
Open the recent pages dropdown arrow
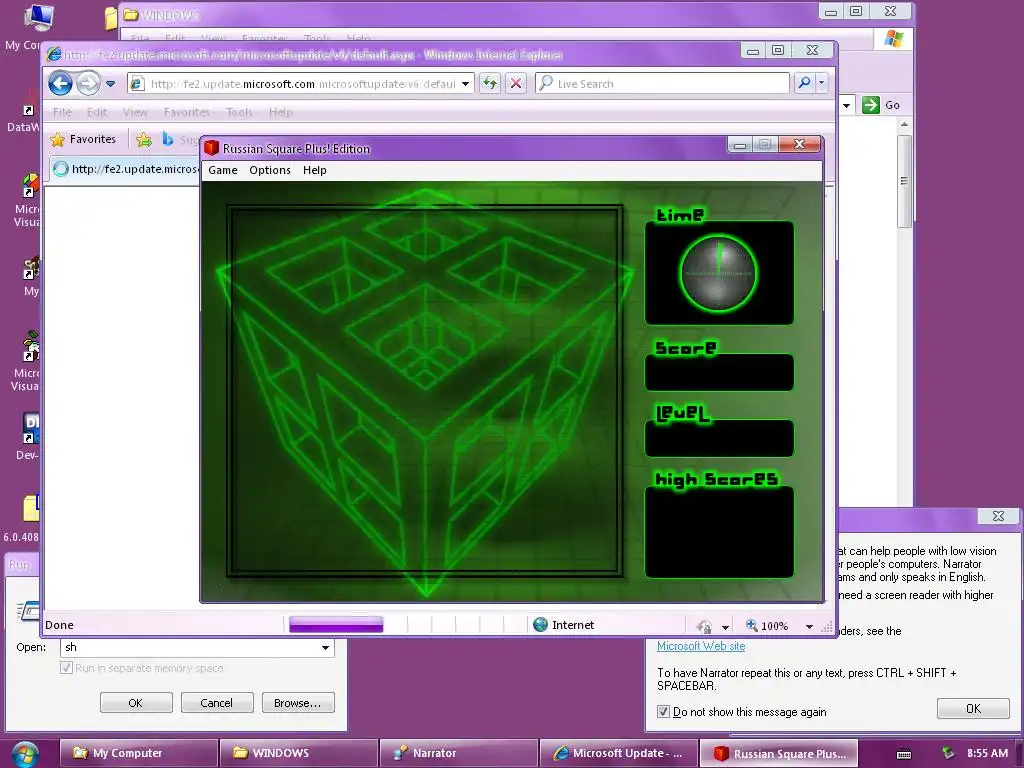(x=110, y=84)
